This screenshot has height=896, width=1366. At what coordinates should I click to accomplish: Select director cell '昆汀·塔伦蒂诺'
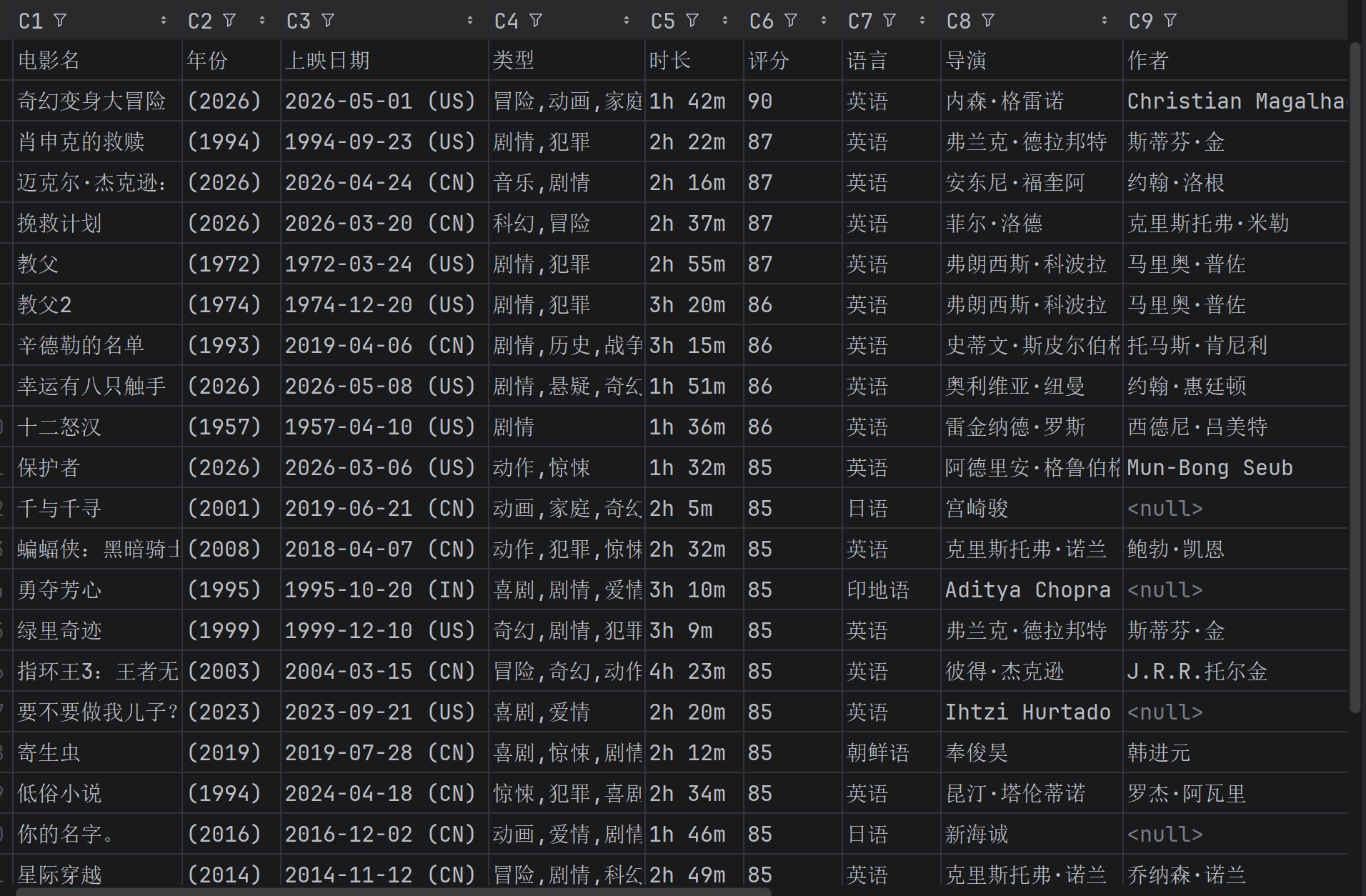[x=1032, y=793]
